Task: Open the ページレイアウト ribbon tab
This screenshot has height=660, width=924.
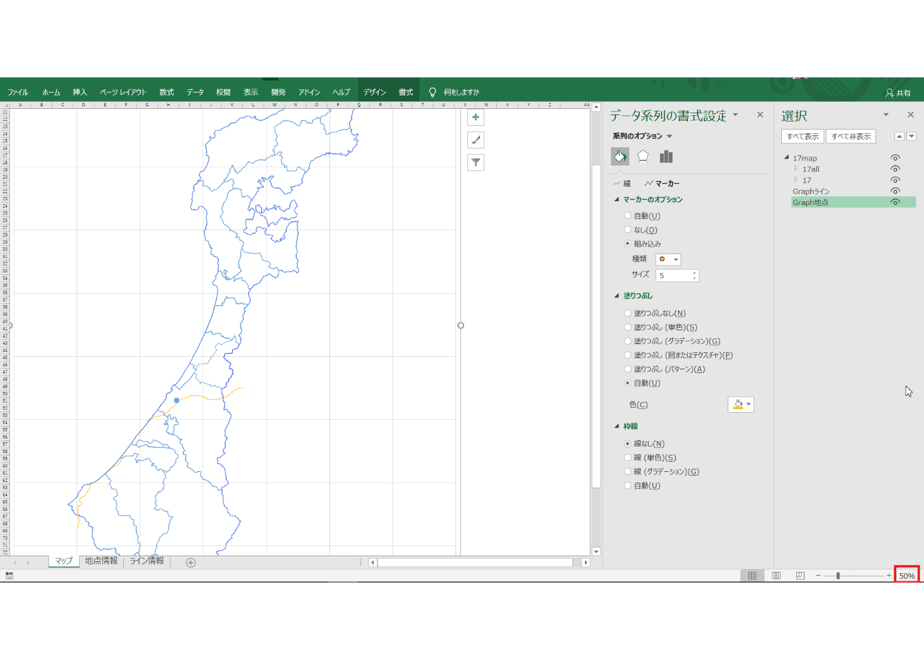Action: (x=123, y=92)
